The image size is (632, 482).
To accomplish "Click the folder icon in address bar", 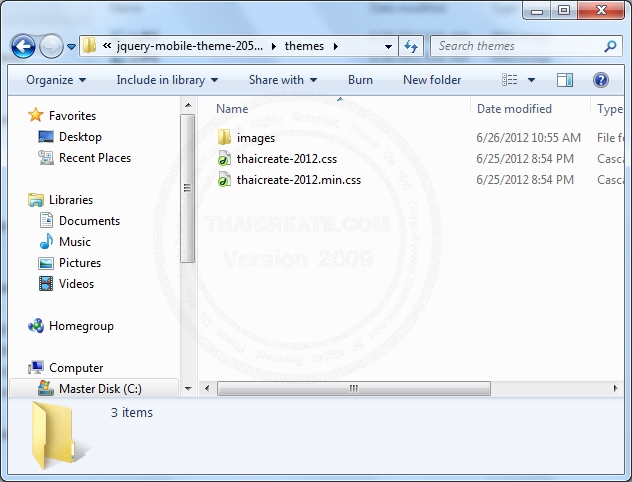I will coord(89,46).
